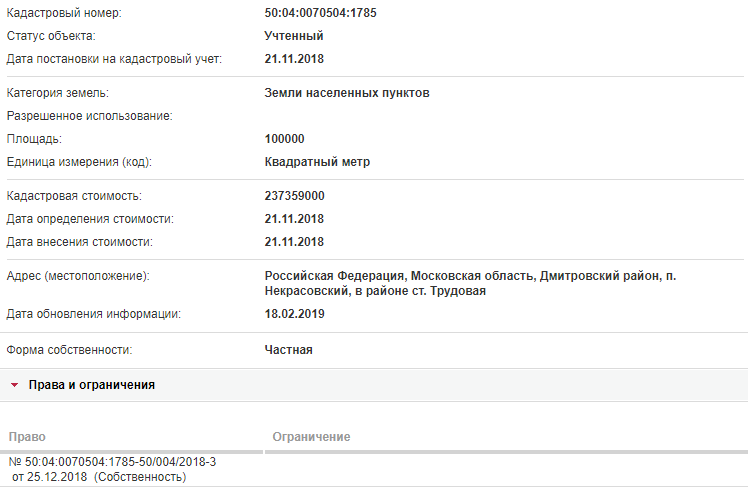
Task: Click the от 25.12.2018 (Собственность) line
Action: tap(99, 477)
